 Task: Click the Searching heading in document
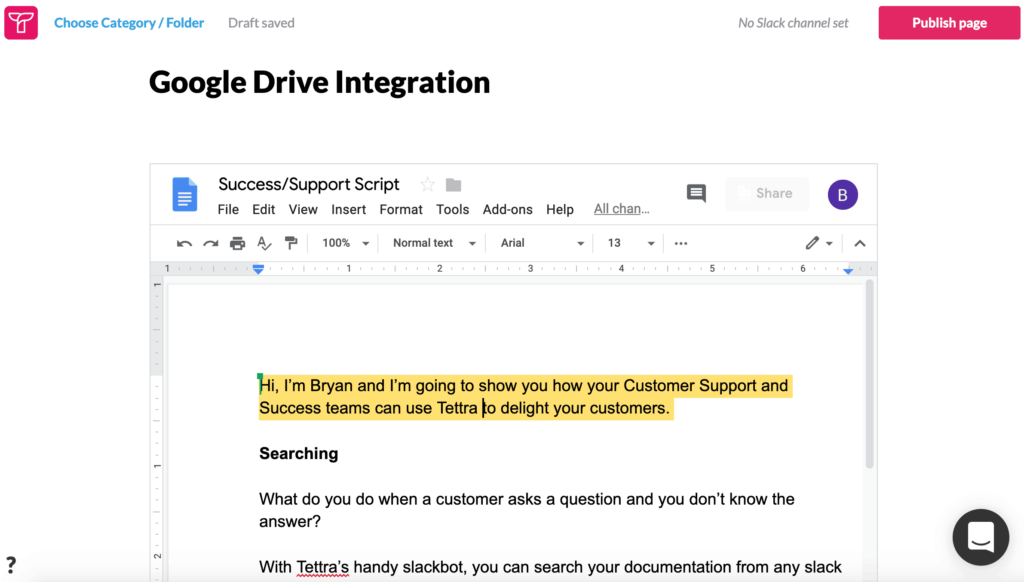pos(298,454)
